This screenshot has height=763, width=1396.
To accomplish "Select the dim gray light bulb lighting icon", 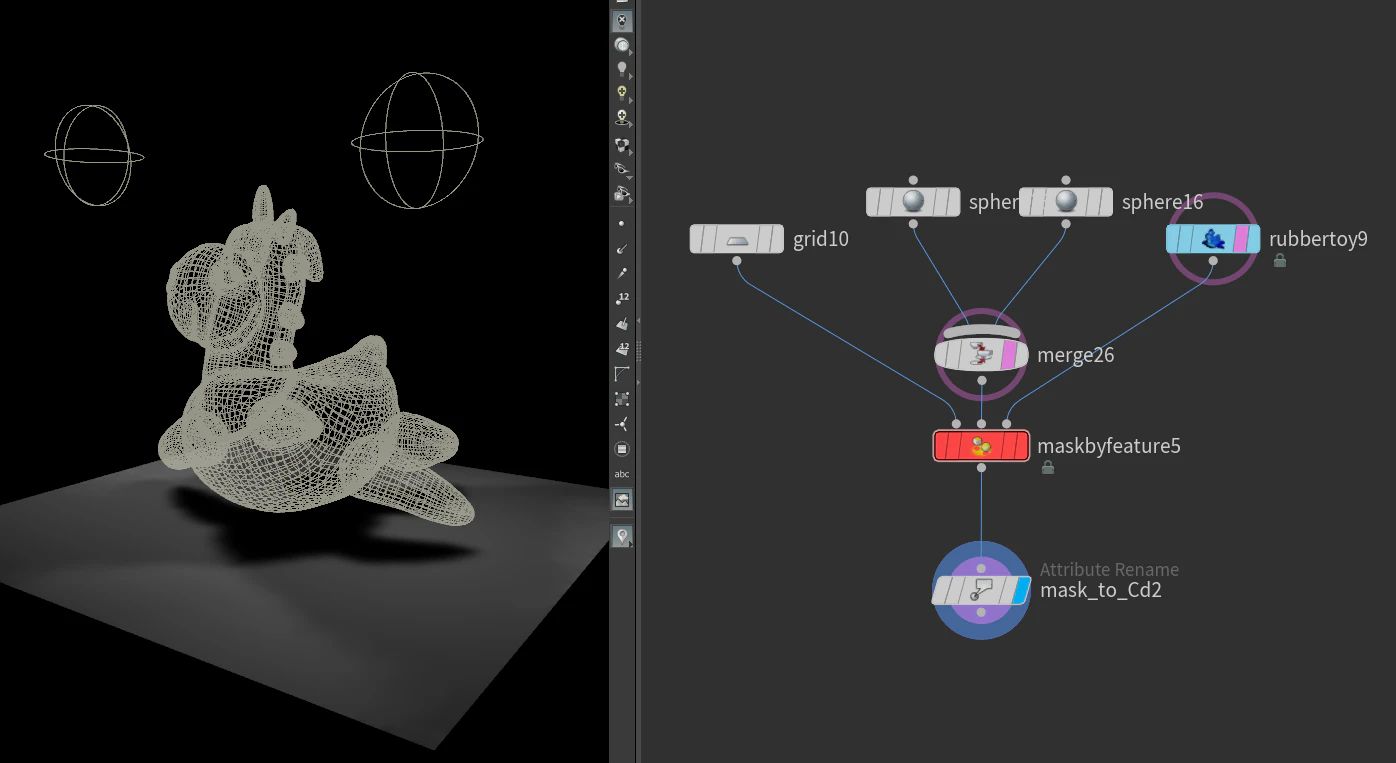I will [x=622, y=69].
